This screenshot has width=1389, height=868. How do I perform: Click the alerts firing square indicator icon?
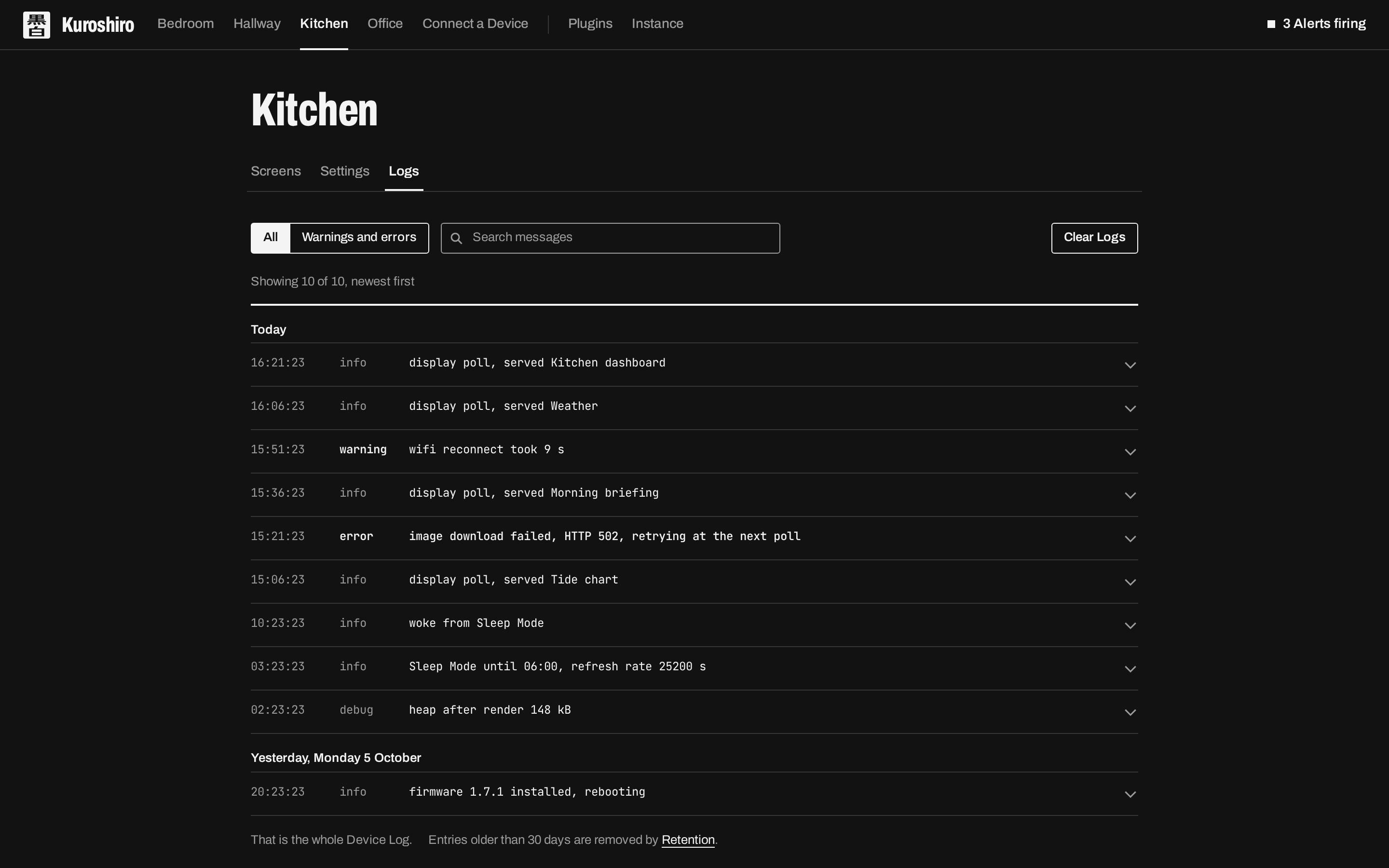tap(1271, 24)
